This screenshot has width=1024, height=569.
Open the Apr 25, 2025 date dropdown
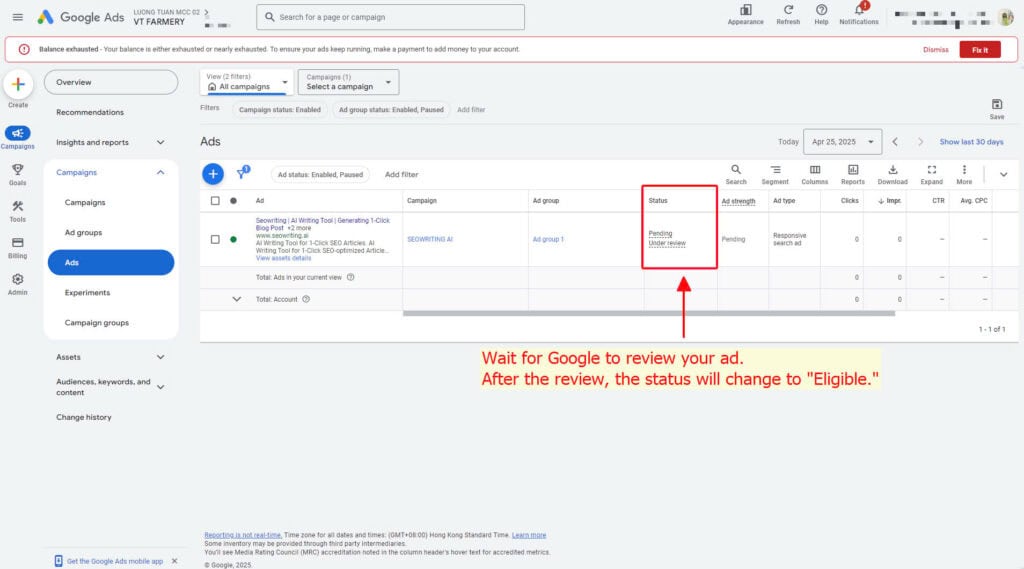(842, 142)
